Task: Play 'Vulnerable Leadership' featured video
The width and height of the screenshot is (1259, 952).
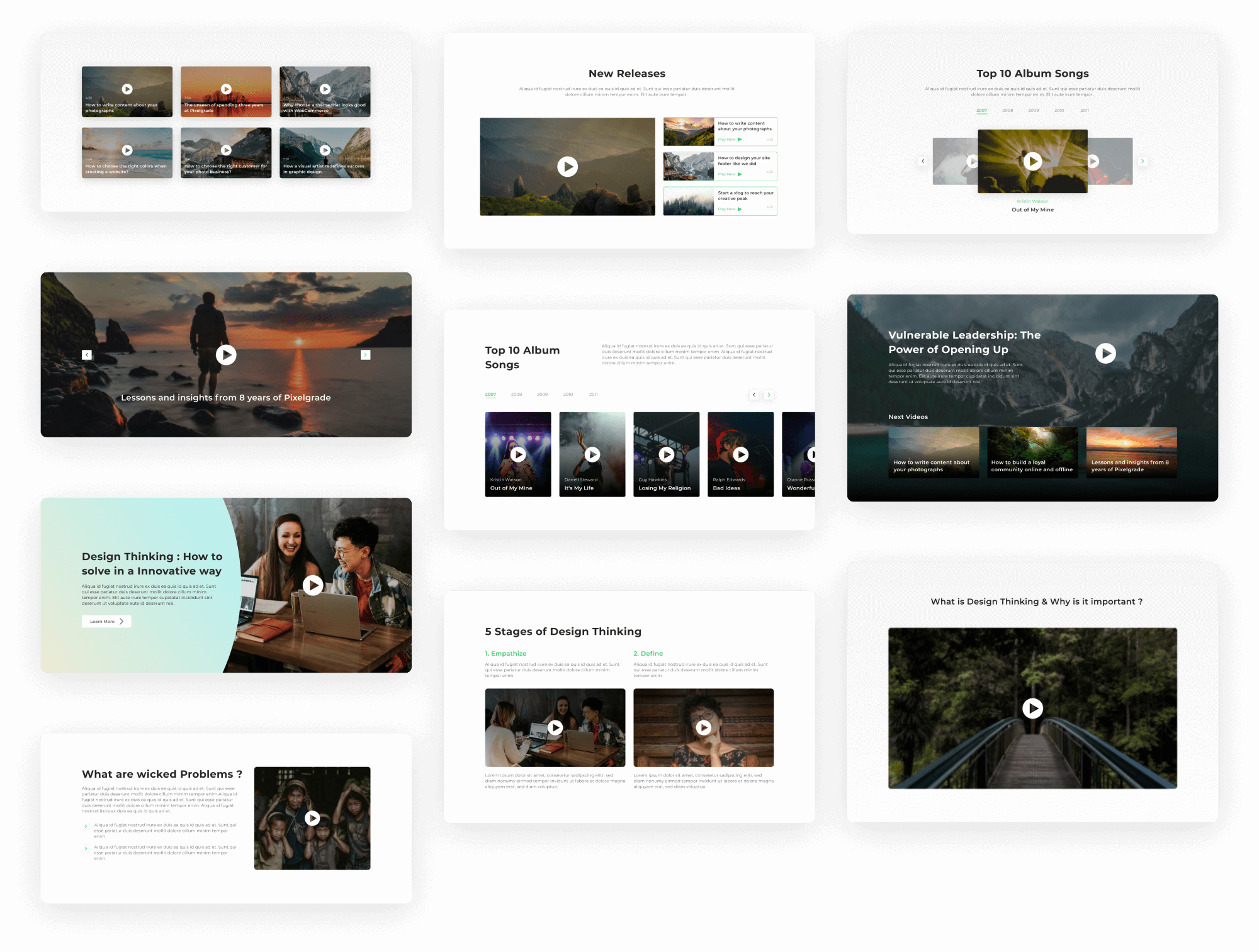Action: pyautogui.click(x=1105, y=353)
